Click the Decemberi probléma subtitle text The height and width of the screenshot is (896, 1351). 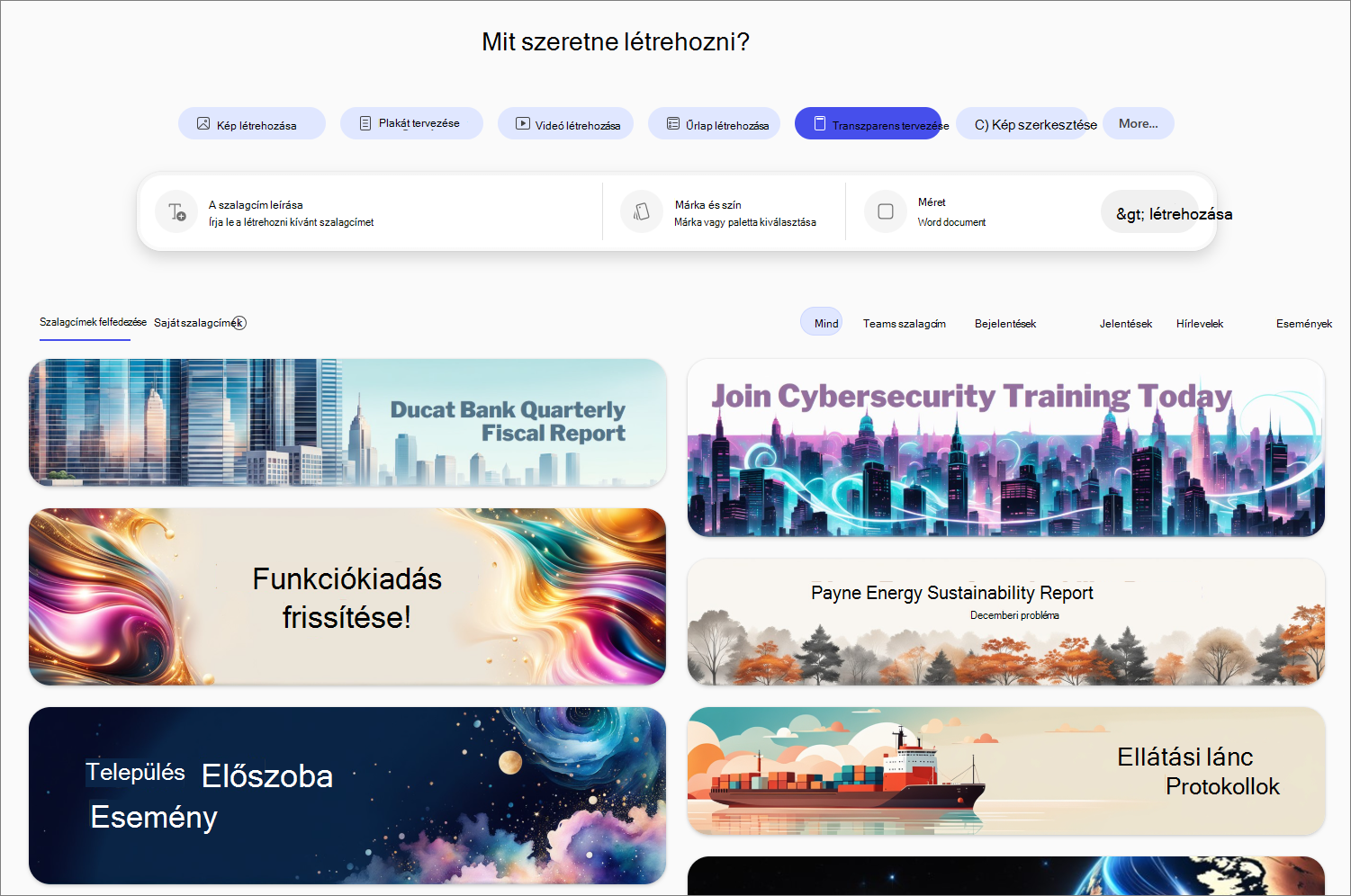(x=1014, y=615)
